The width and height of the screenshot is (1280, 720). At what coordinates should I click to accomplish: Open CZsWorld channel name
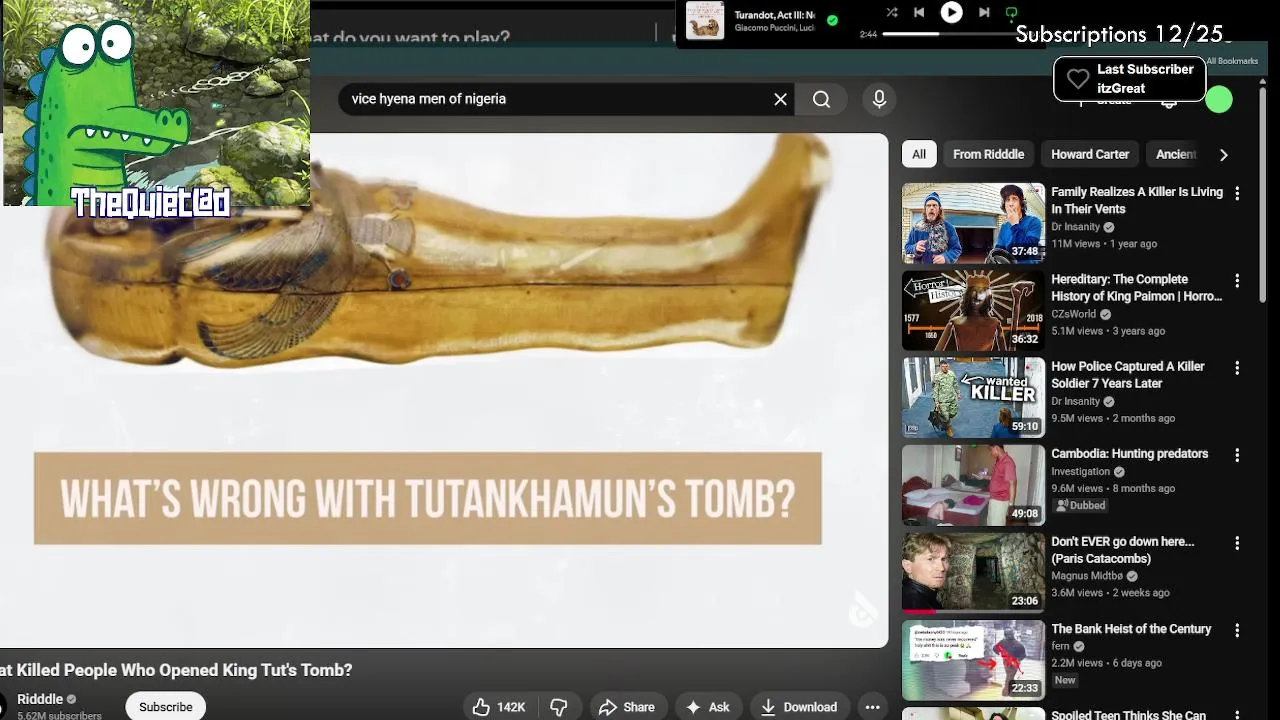pyautogui.click(x=1073, y=314)
